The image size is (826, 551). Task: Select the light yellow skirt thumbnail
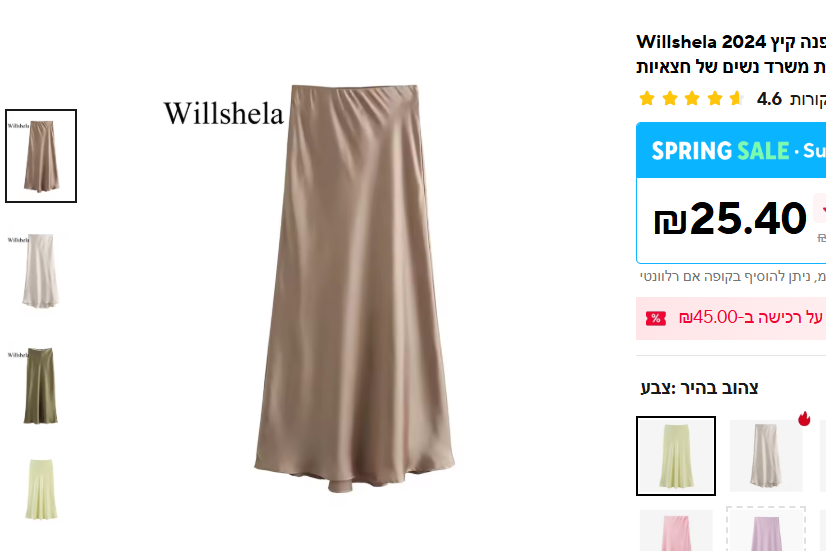tap(41, 489)
